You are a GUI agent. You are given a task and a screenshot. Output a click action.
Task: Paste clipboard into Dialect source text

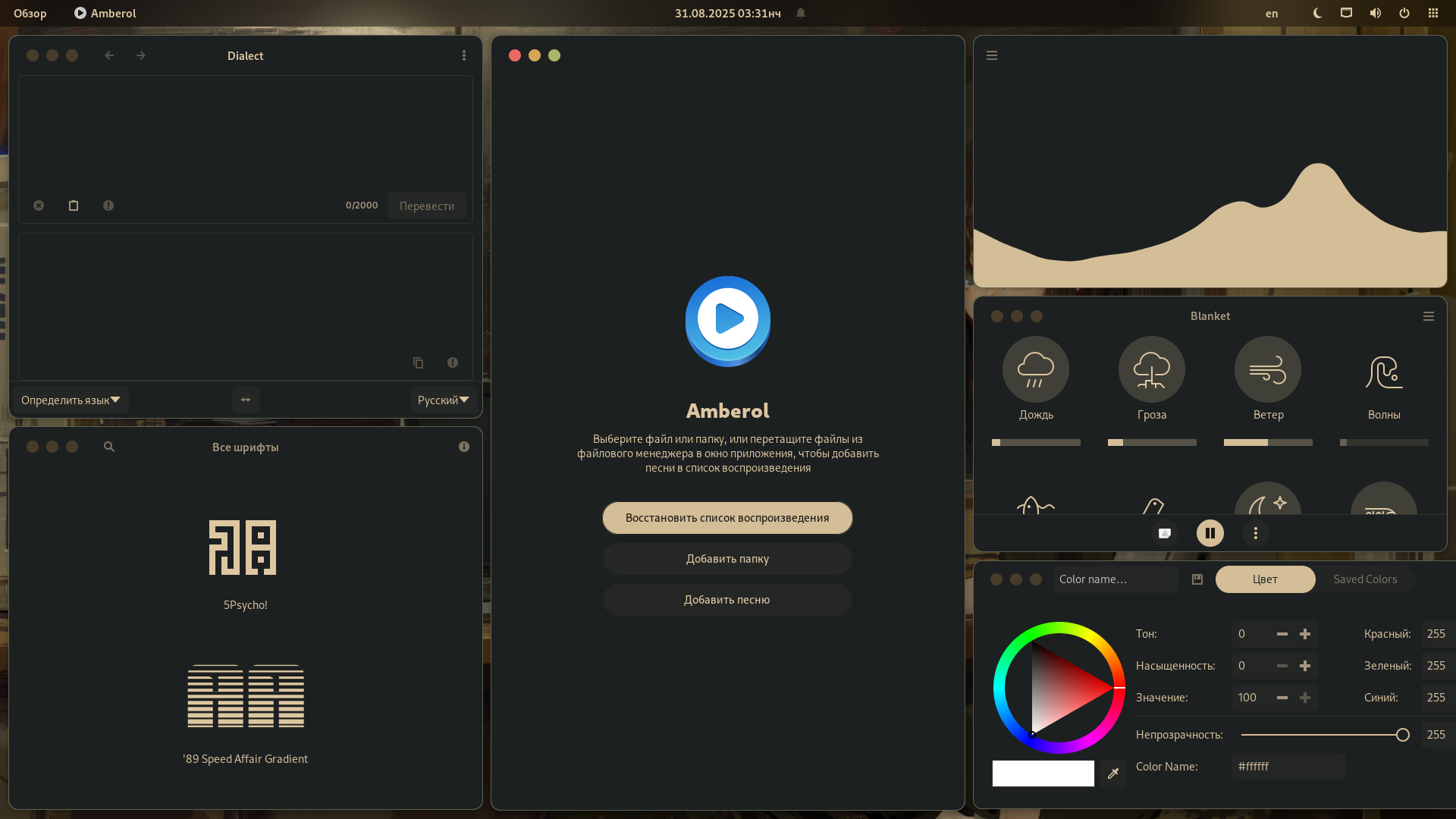click(x=74, y=206)
